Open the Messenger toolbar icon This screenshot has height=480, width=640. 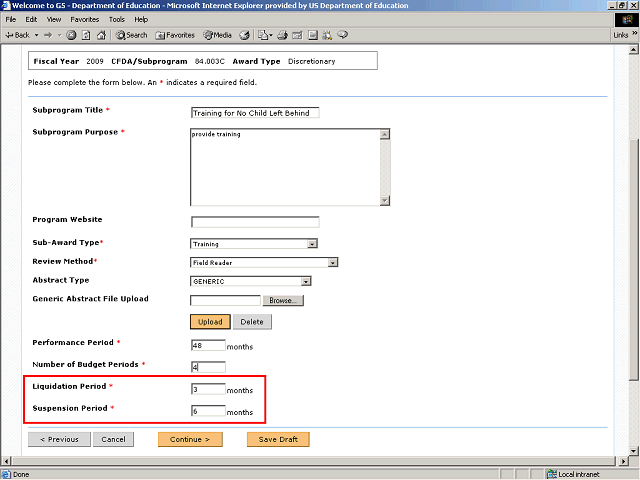pyautogui.click(x=342, y=35)
